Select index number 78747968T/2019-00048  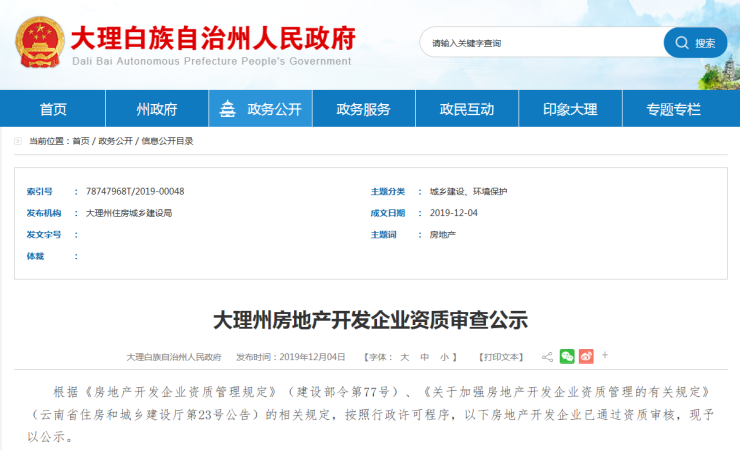135,192
